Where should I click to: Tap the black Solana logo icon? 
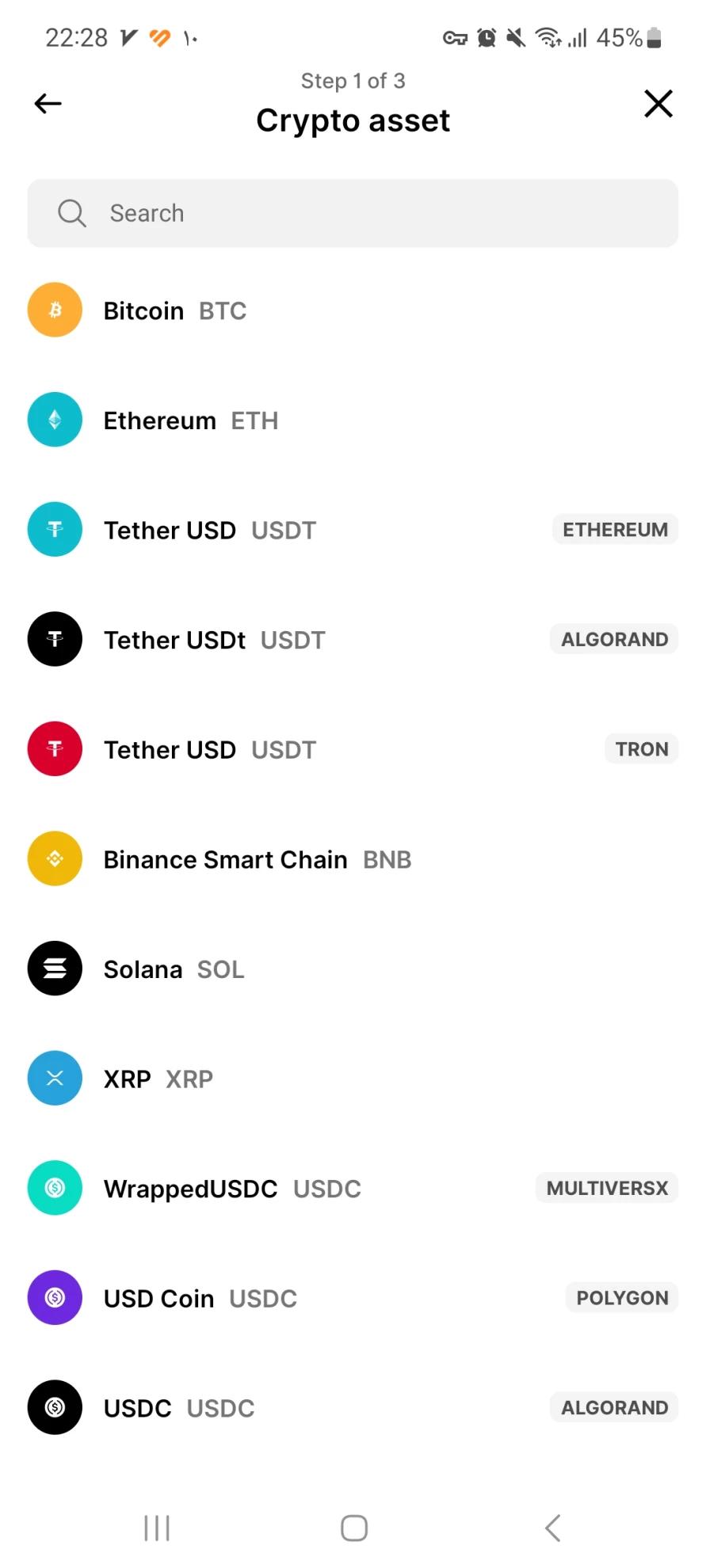[55, 969]
